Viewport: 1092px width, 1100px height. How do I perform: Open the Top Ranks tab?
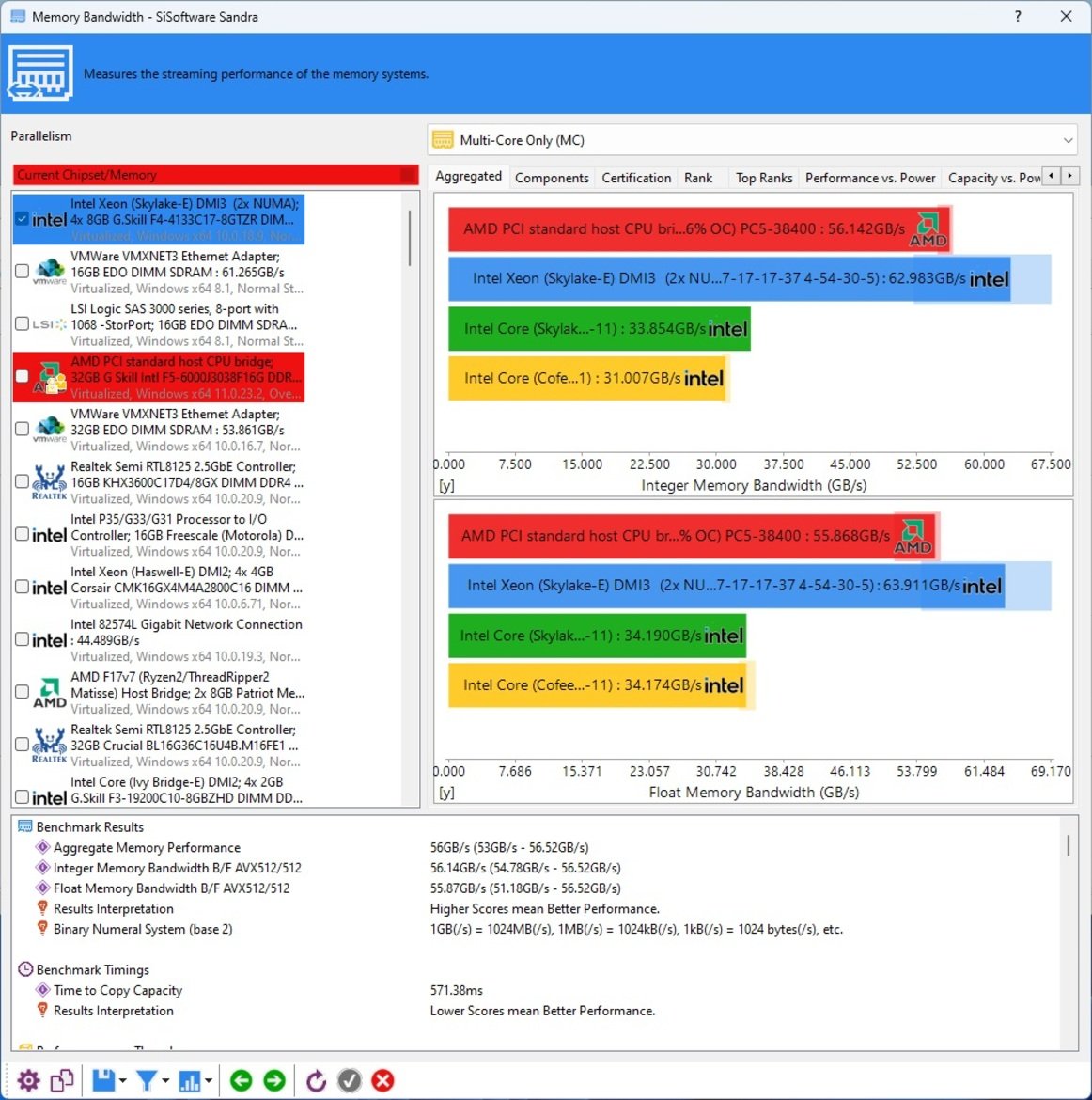[764, 178]
